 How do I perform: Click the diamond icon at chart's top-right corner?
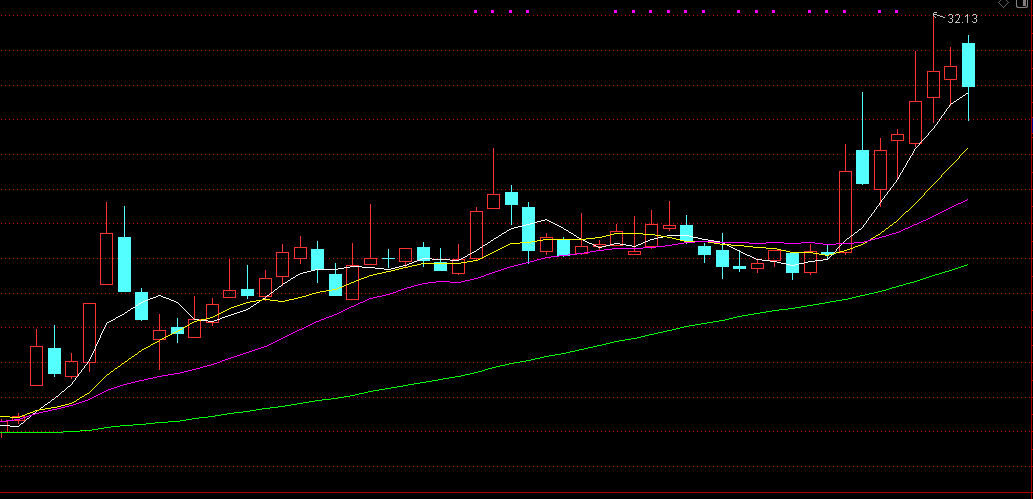point(1003,3)
